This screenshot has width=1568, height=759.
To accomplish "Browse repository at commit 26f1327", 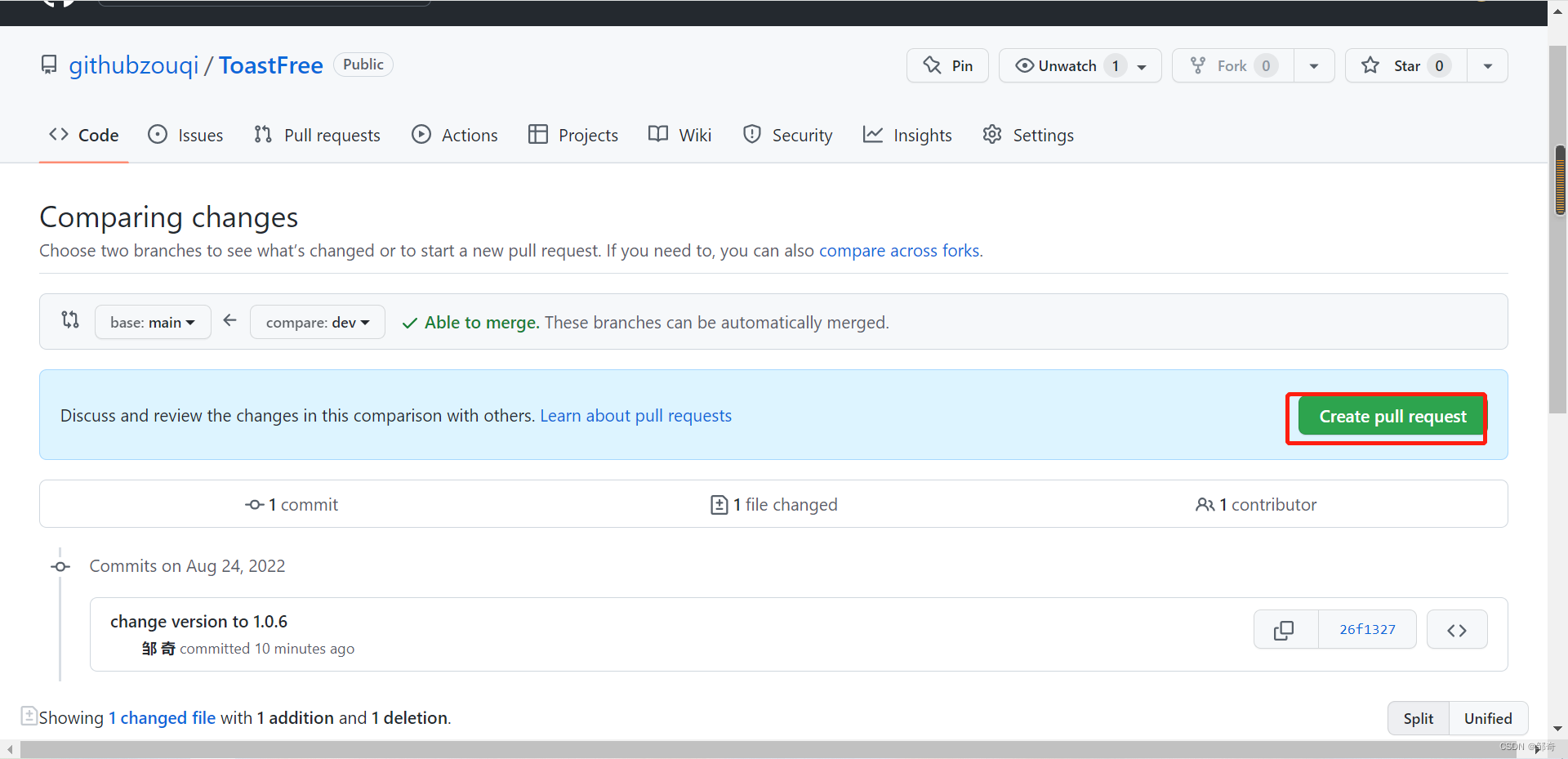I will pyautogui.click(x=1457, y=630).
